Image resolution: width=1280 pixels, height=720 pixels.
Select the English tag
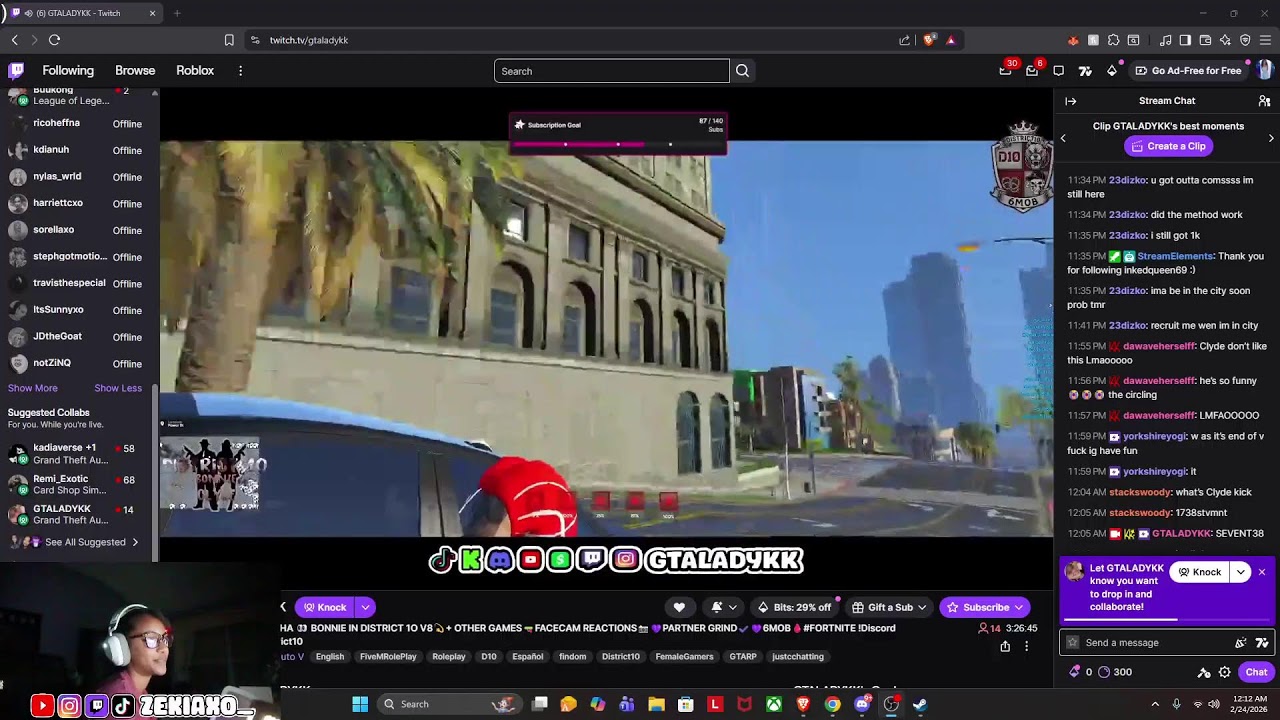pos(330,657)
